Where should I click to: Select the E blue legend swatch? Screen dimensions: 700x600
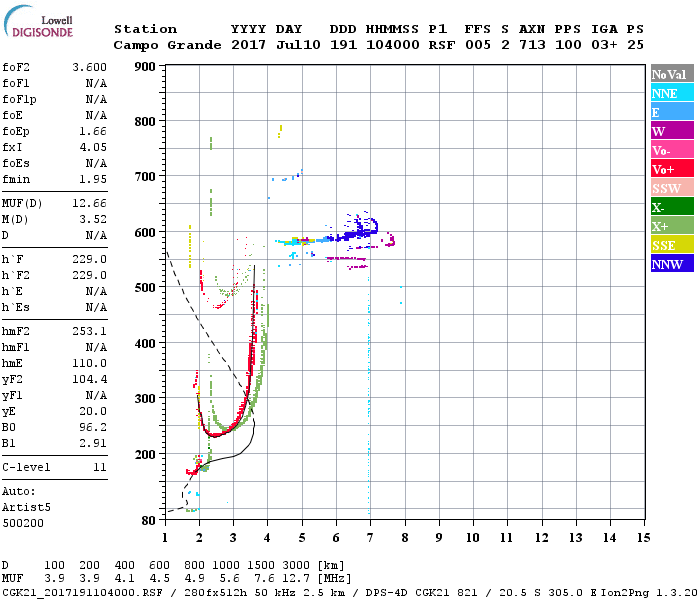[x=672, y=112]
